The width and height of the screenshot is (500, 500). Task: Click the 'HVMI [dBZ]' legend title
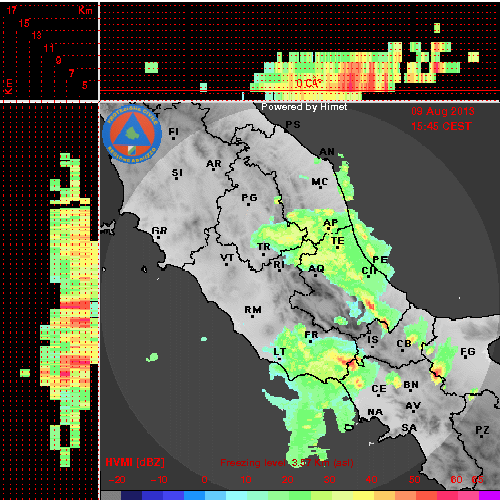click(x=135, y=462)
